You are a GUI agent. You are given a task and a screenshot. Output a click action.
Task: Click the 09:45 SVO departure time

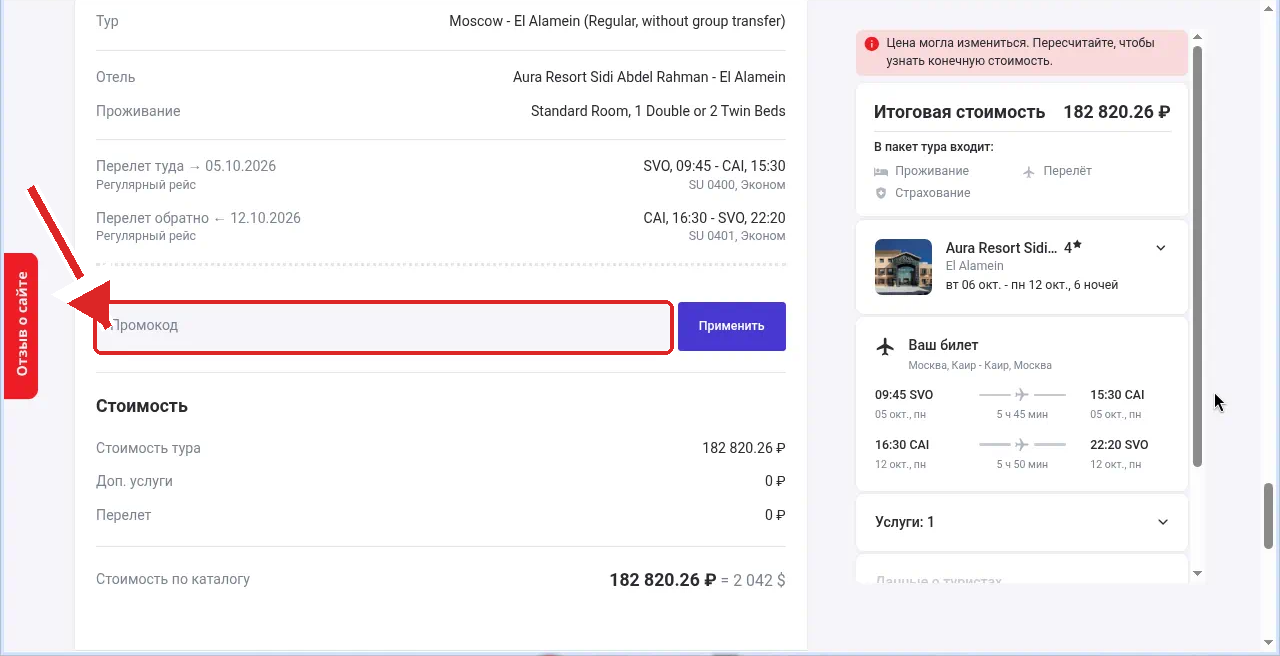(x=904, y=395)
